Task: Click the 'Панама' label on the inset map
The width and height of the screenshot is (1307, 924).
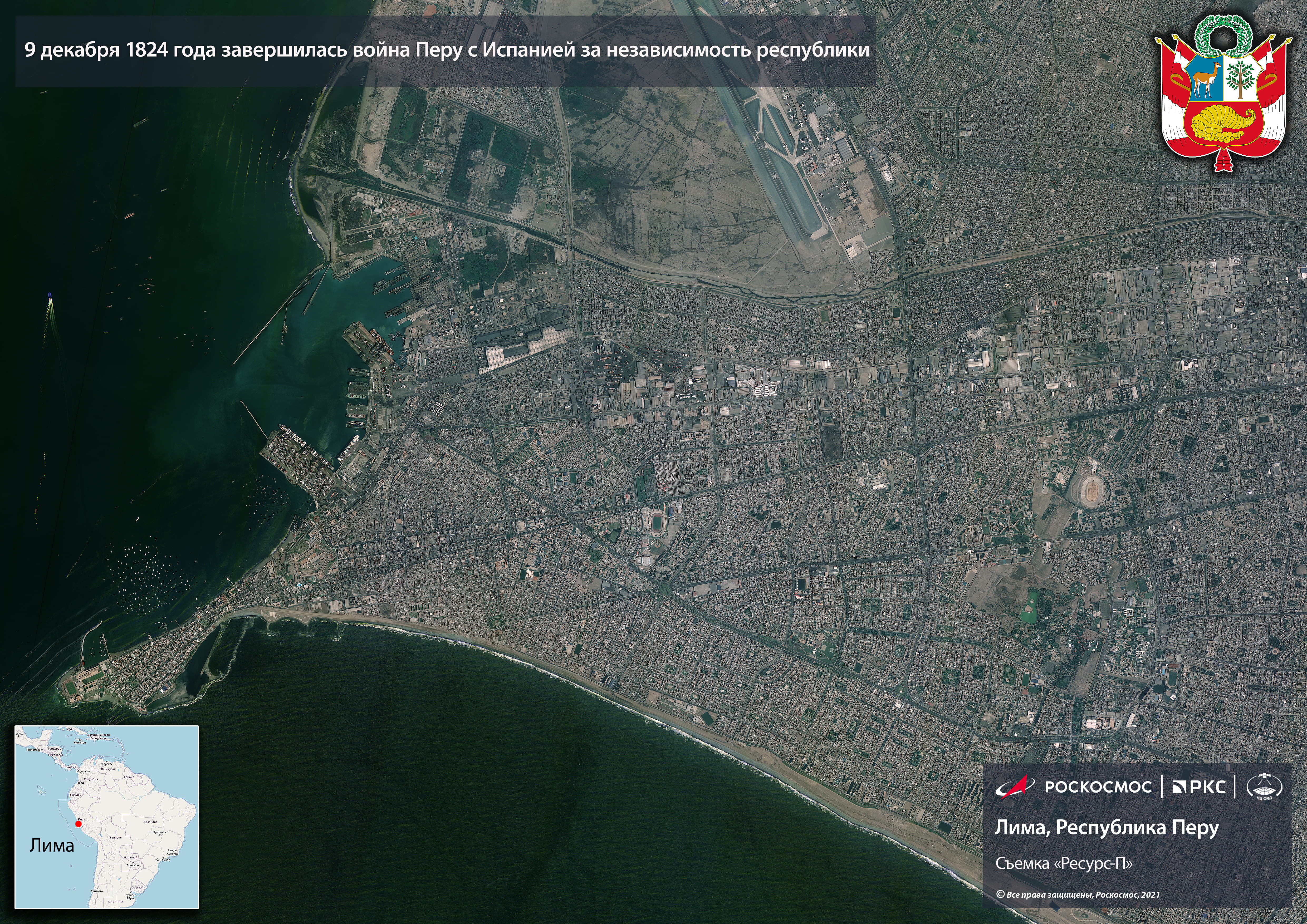Action: tap(71, 768)
